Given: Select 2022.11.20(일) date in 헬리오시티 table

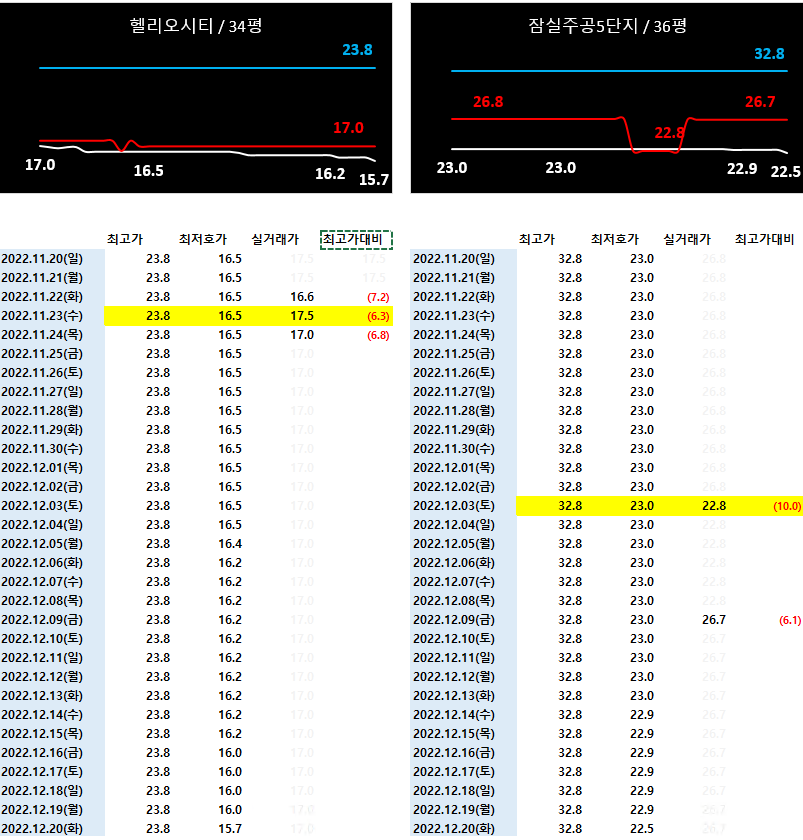Looking at the screenshot, I should (42, 259).
